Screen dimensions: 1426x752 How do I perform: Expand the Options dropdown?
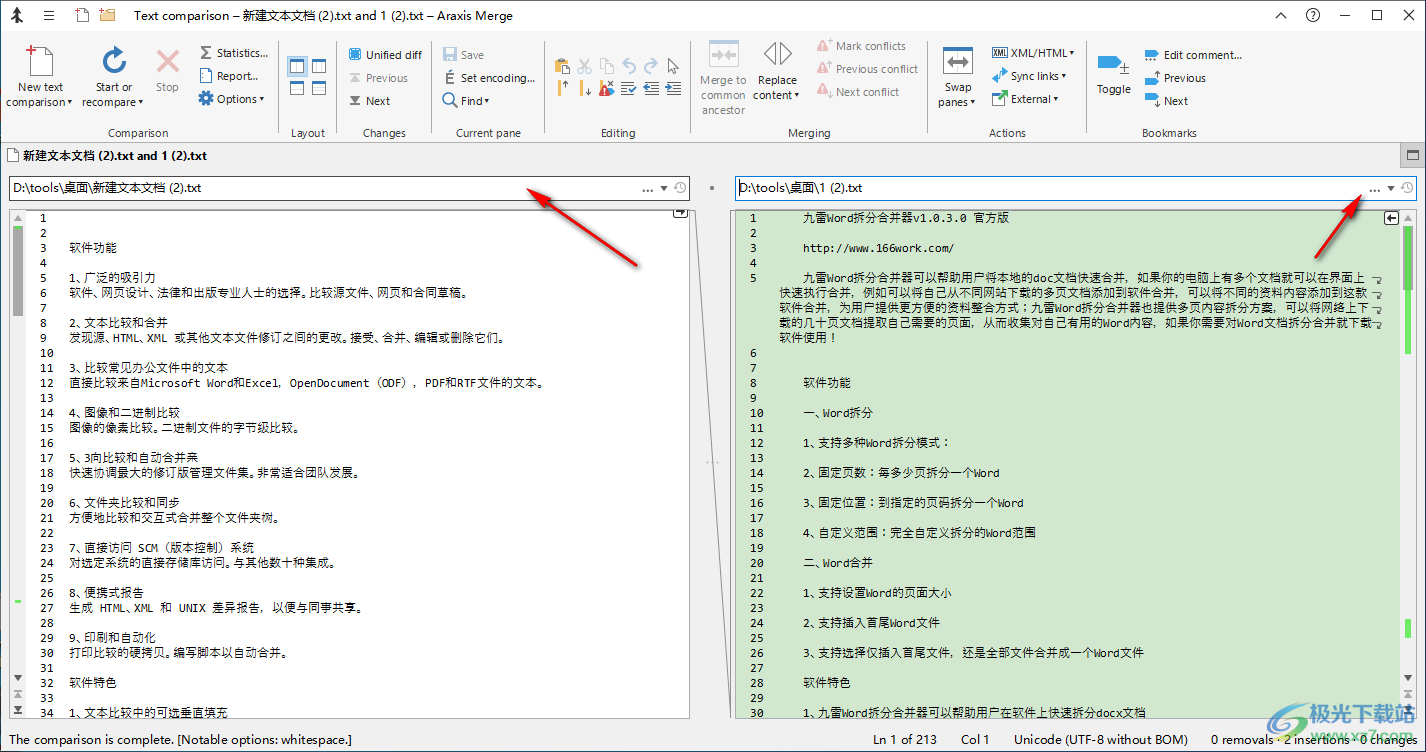point(231,99)
